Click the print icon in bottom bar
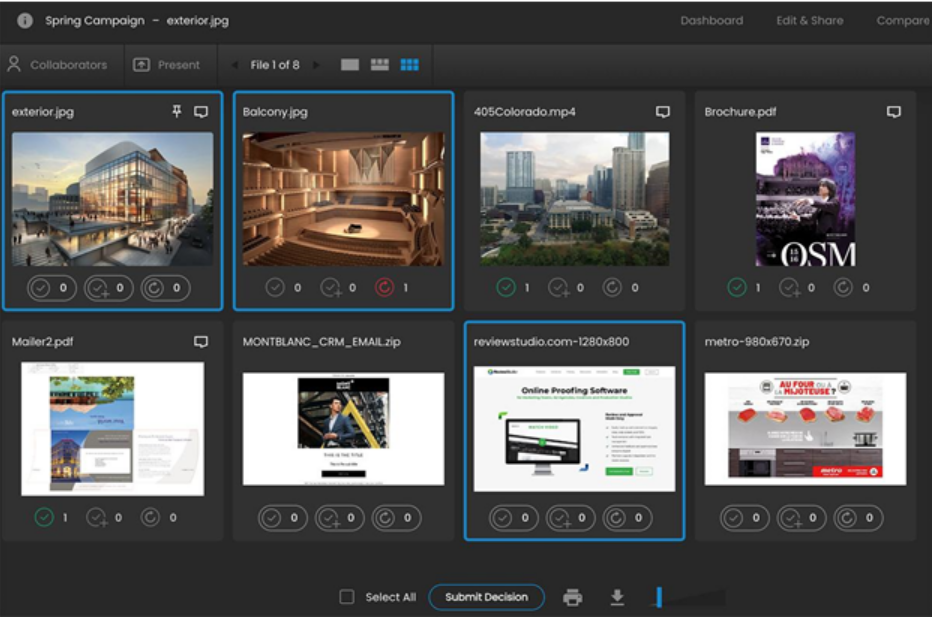 coord(572,597)
